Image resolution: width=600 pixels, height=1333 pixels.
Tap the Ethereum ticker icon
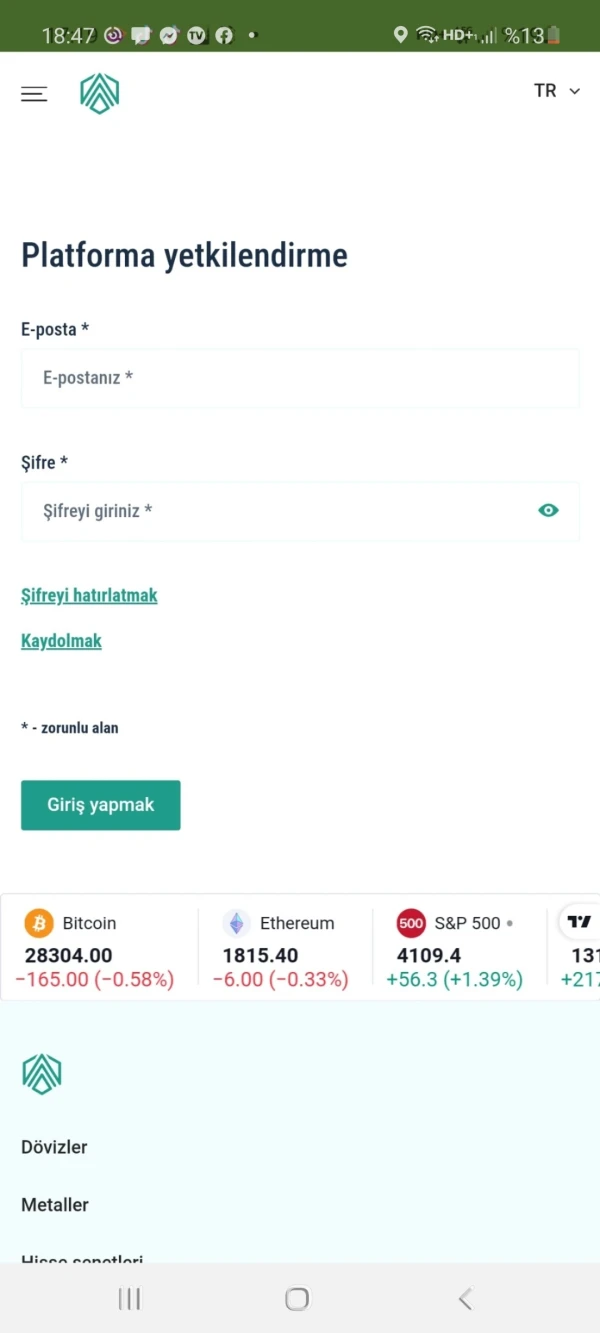(x=236, y=922)
